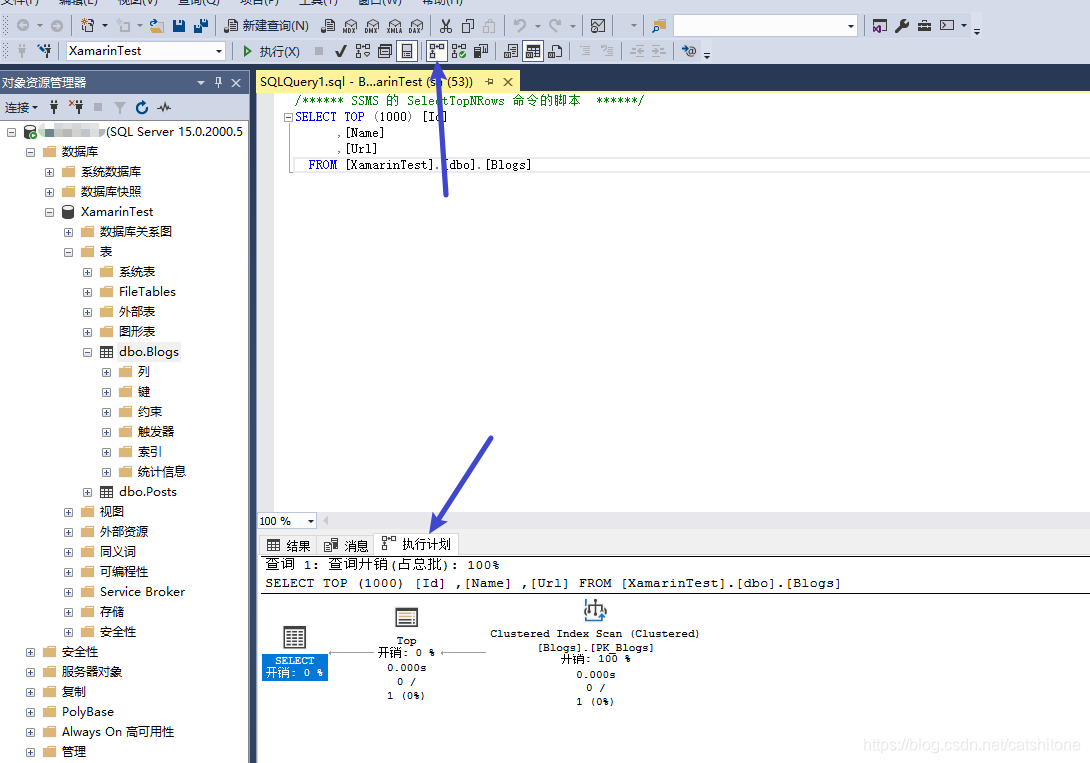The image size is (1090, 763).
Task: Click the Comment Out Selected Lines icon
Action: point(585,51)
